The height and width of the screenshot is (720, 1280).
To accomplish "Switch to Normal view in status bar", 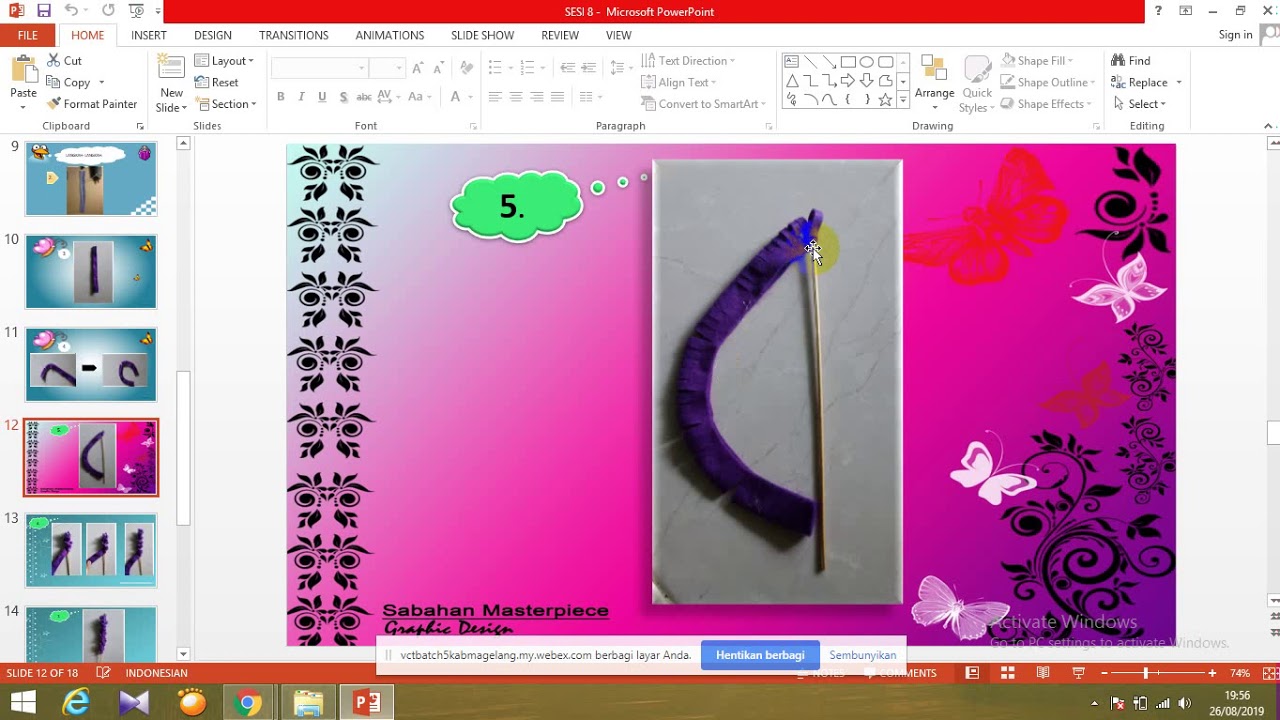I will click(972, 673).
